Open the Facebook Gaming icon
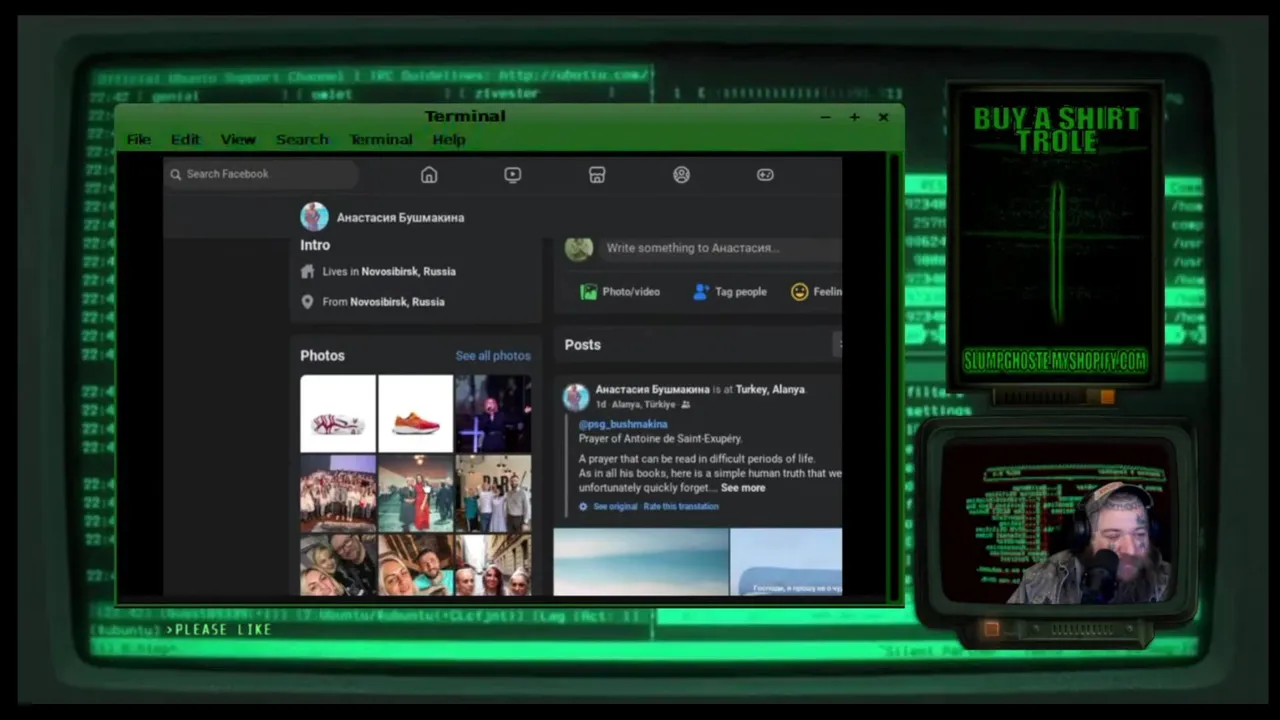Viewport: 1280px width, 720px height. click(x=765, y=175)
